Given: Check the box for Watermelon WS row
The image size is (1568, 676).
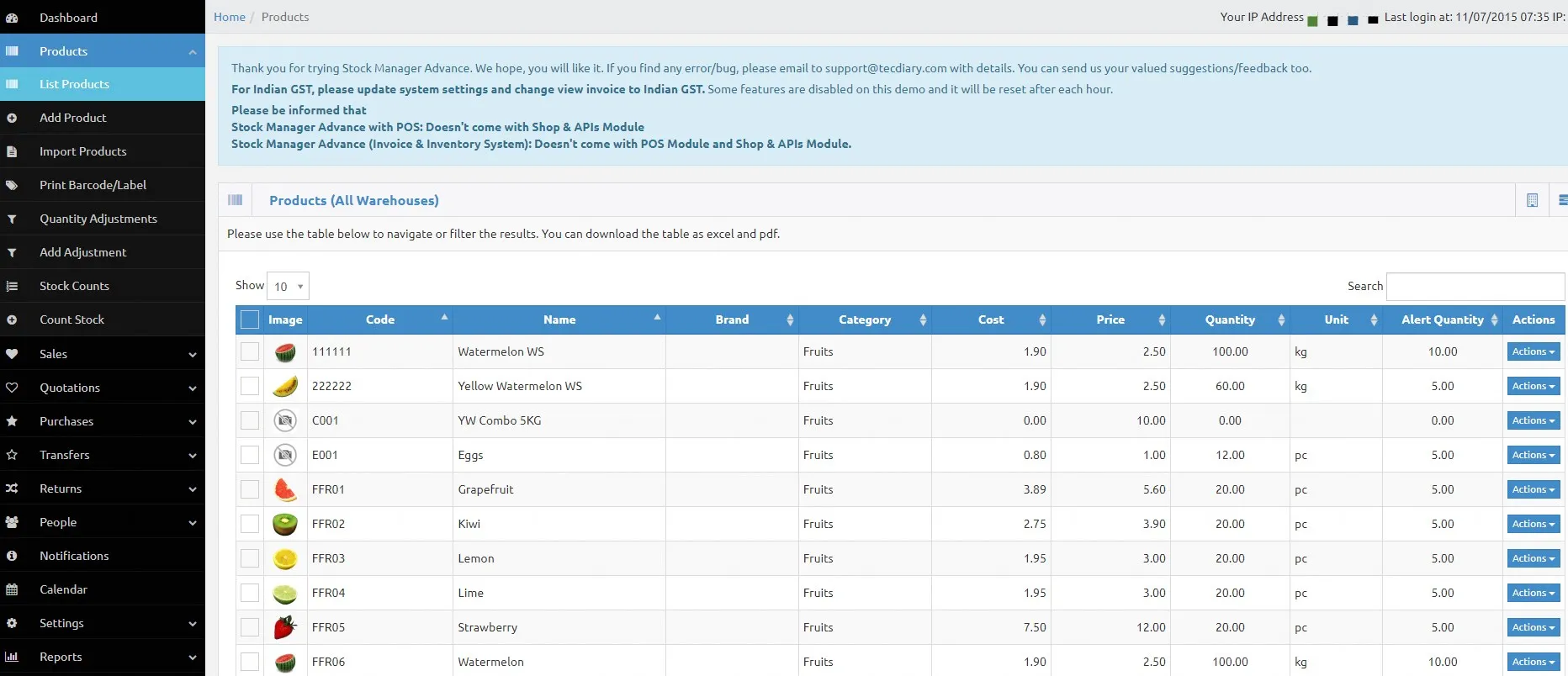Looking at the screenshot, I should [x=250, y=351].
